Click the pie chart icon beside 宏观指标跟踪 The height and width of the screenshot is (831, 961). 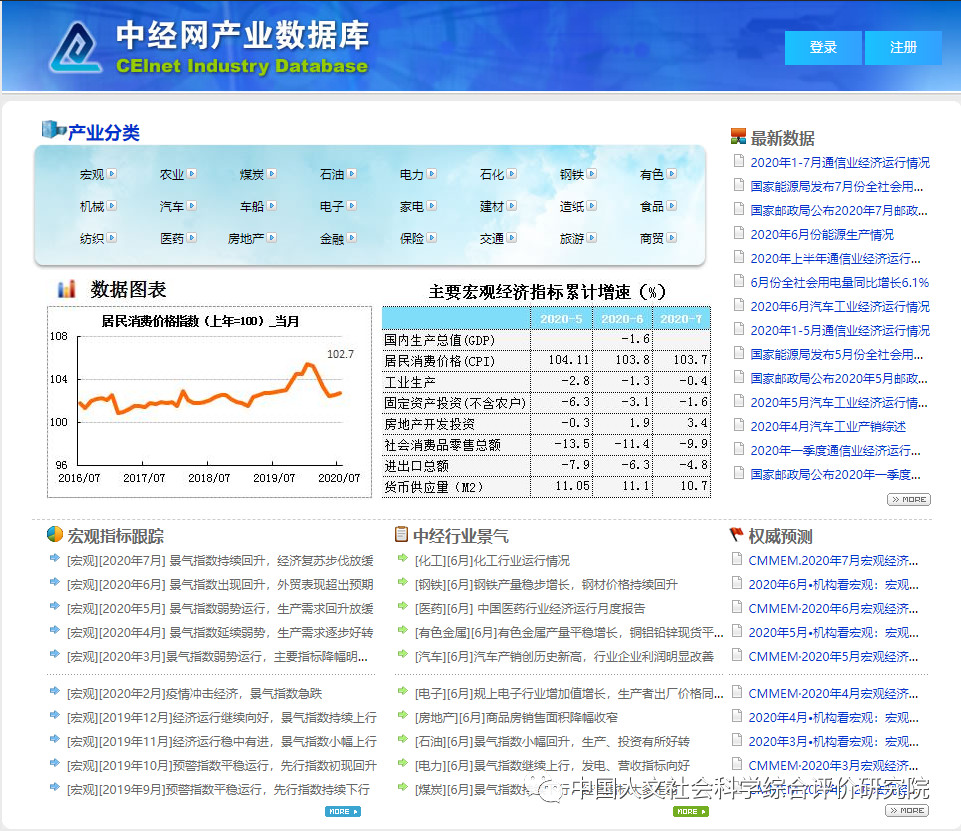(x=55, y=535)
